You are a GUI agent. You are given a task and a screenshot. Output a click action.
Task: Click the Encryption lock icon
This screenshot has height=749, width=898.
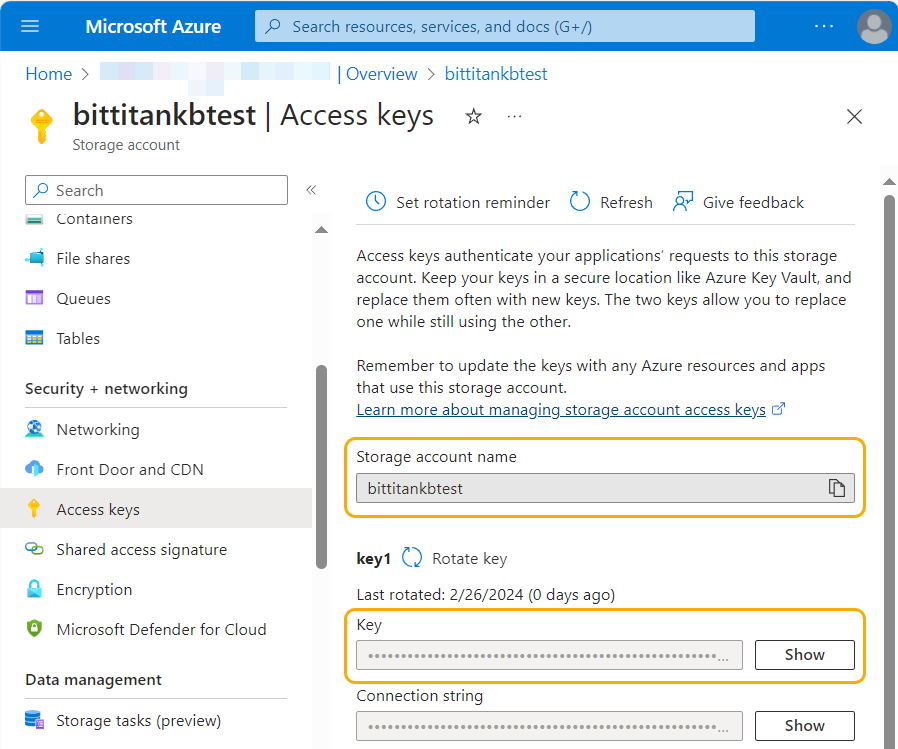tap(34, 589)
